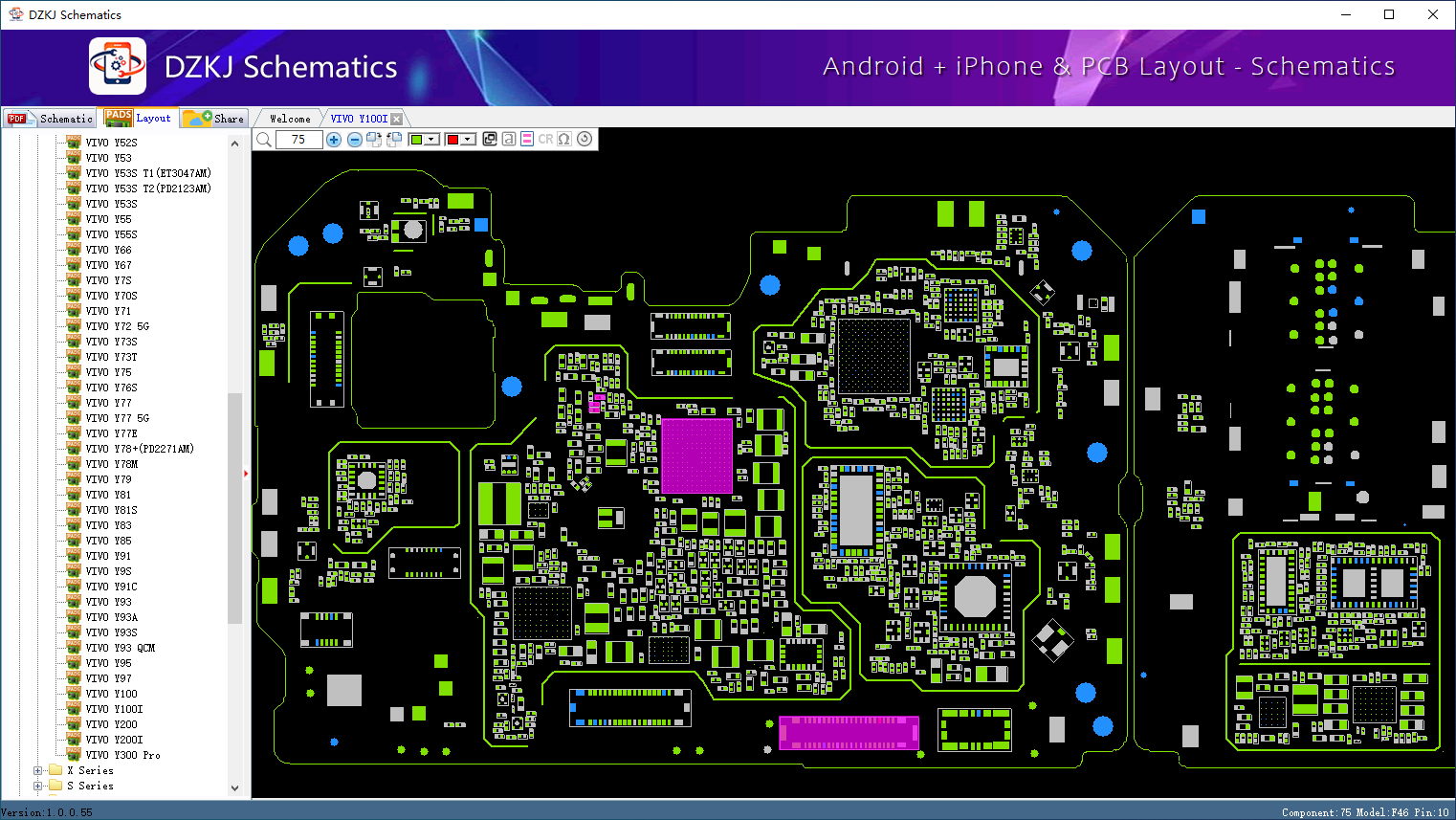The width and height of the screenshot is (1456, 820).
Task: Close the DZKJ Schematics window
Action: coord(1433,14)
